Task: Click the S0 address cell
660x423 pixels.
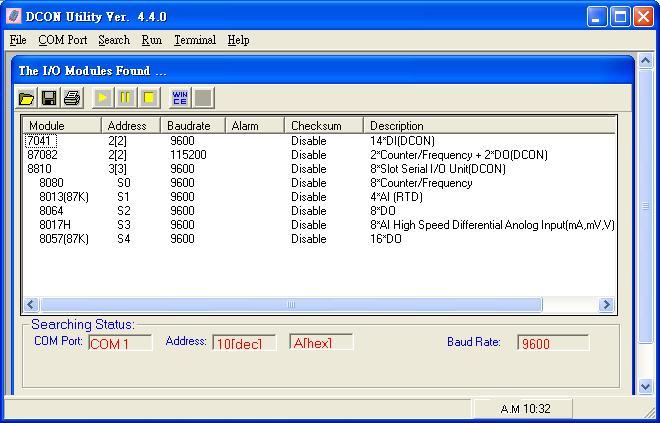Action: (x=124, y=183)
